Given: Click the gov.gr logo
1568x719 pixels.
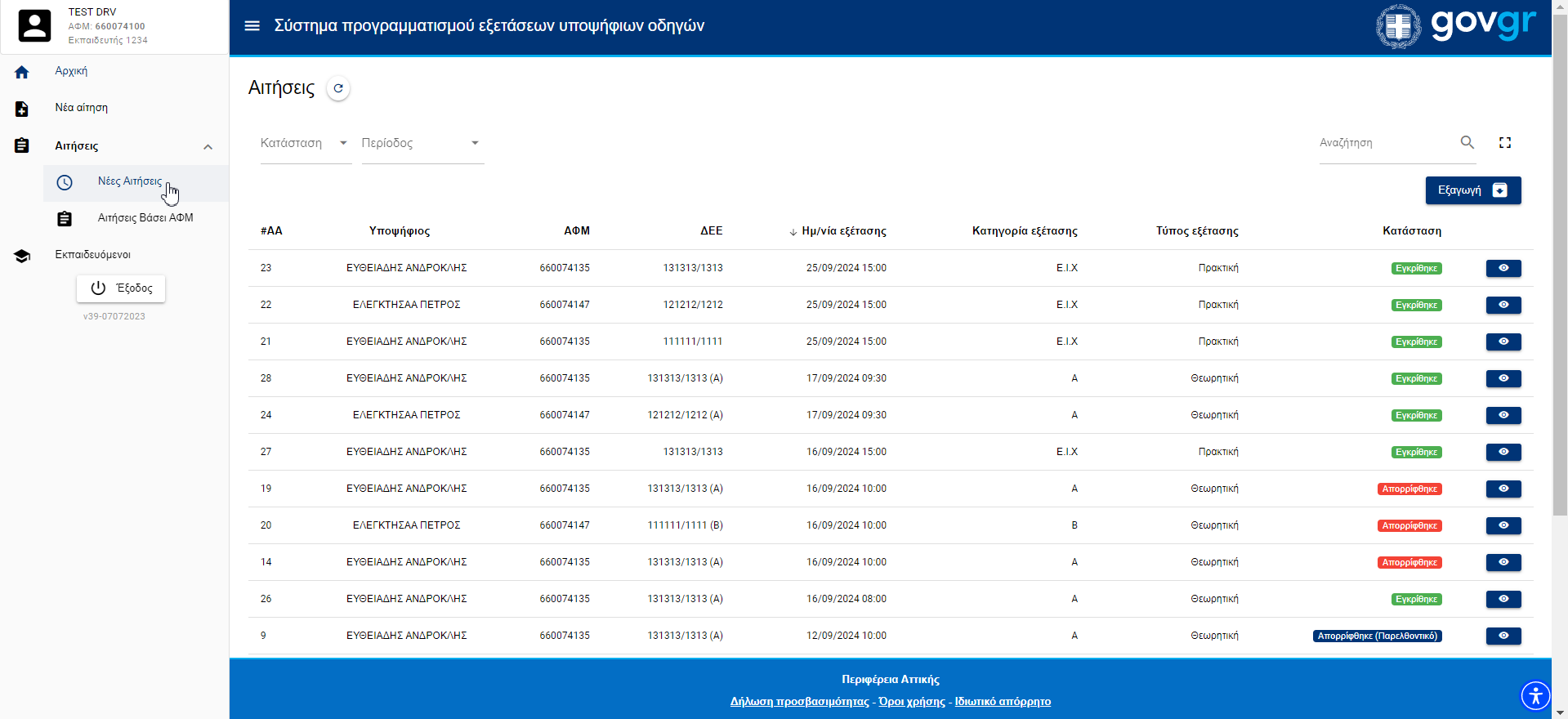Looking at the screenshot, I should (1456, 26).
